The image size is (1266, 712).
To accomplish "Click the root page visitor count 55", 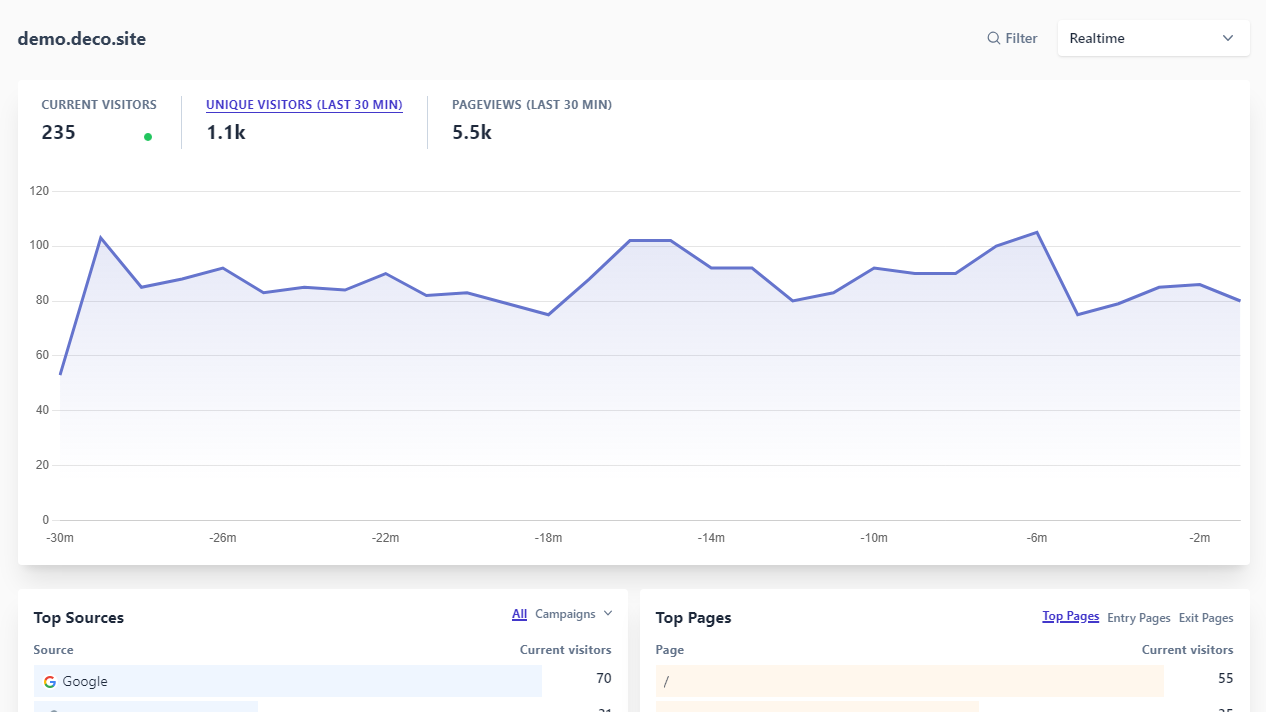I will point(1226,679).
